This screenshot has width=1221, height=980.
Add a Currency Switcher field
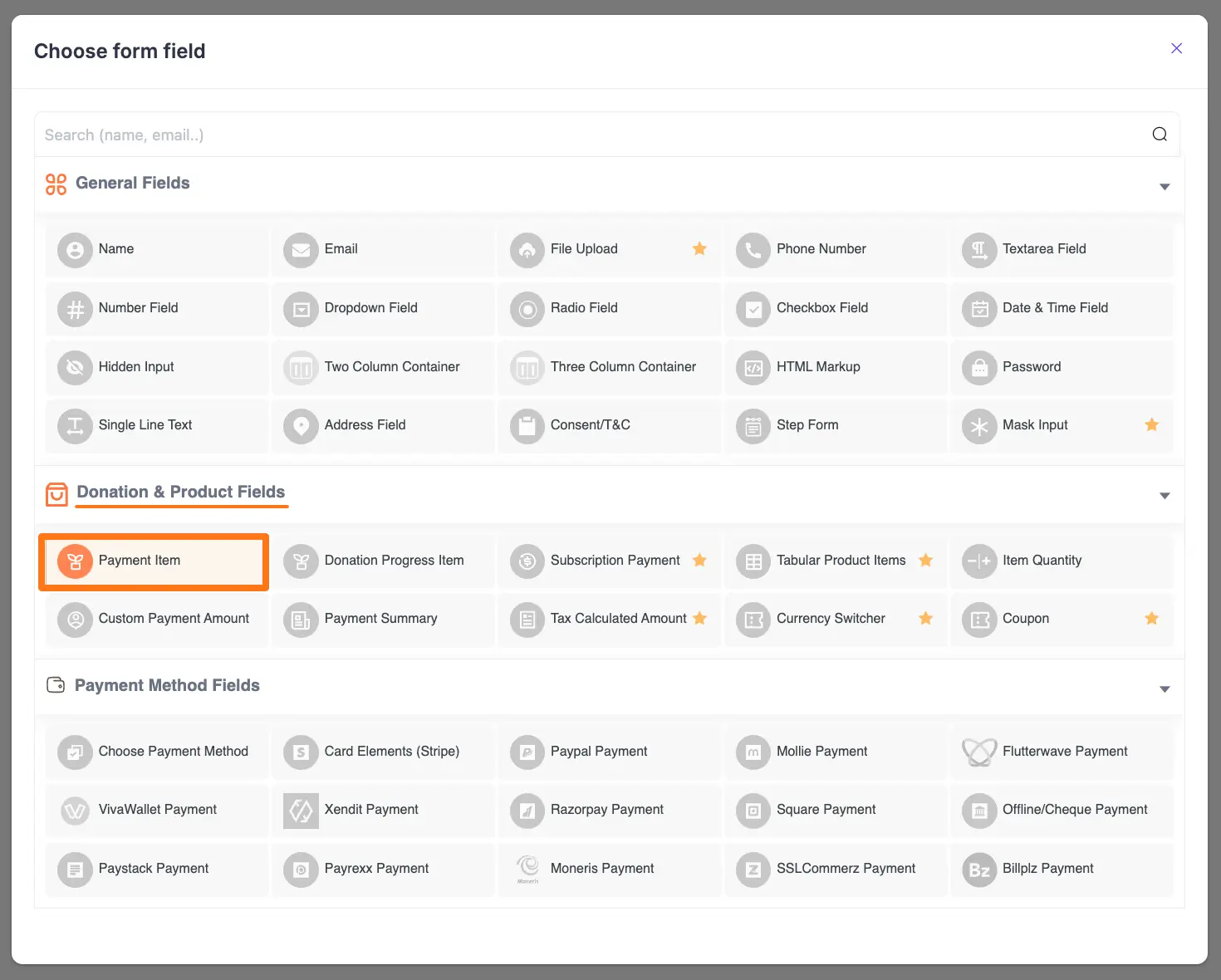[831, 619]
